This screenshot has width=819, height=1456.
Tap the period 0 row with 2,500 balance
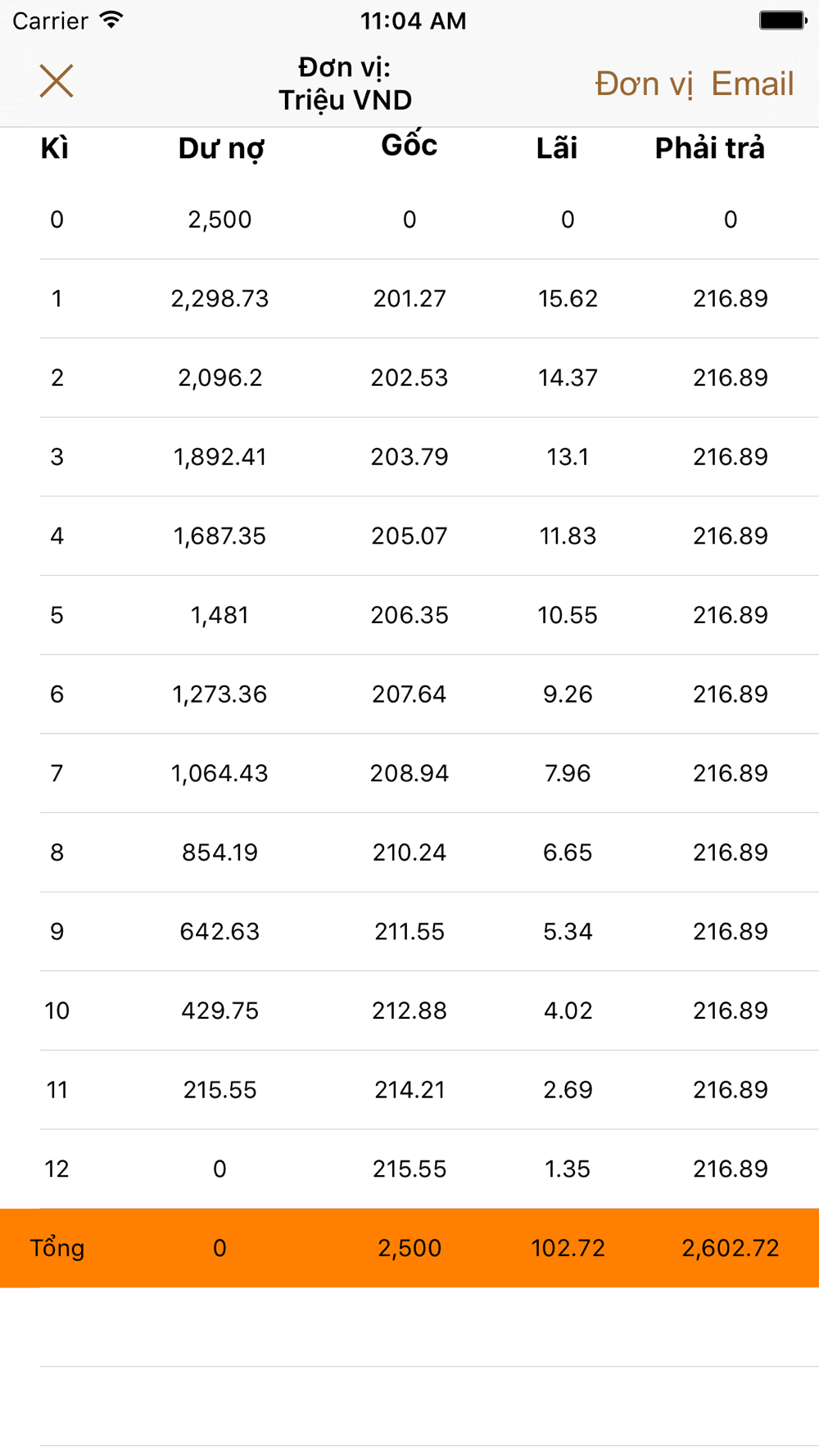point(409,219)
